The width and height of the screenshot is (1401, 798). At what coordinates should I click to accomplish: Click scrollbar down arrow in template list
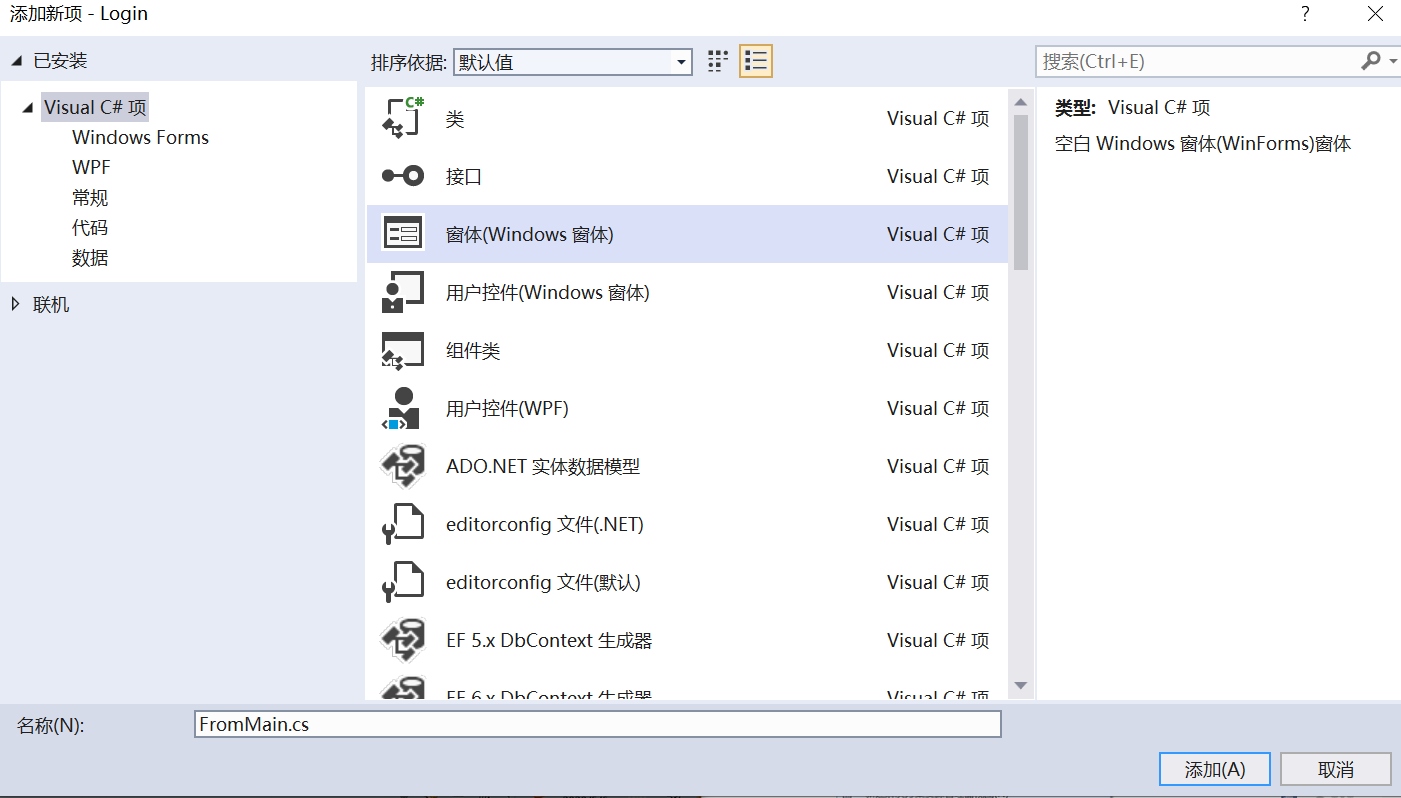1020,685
